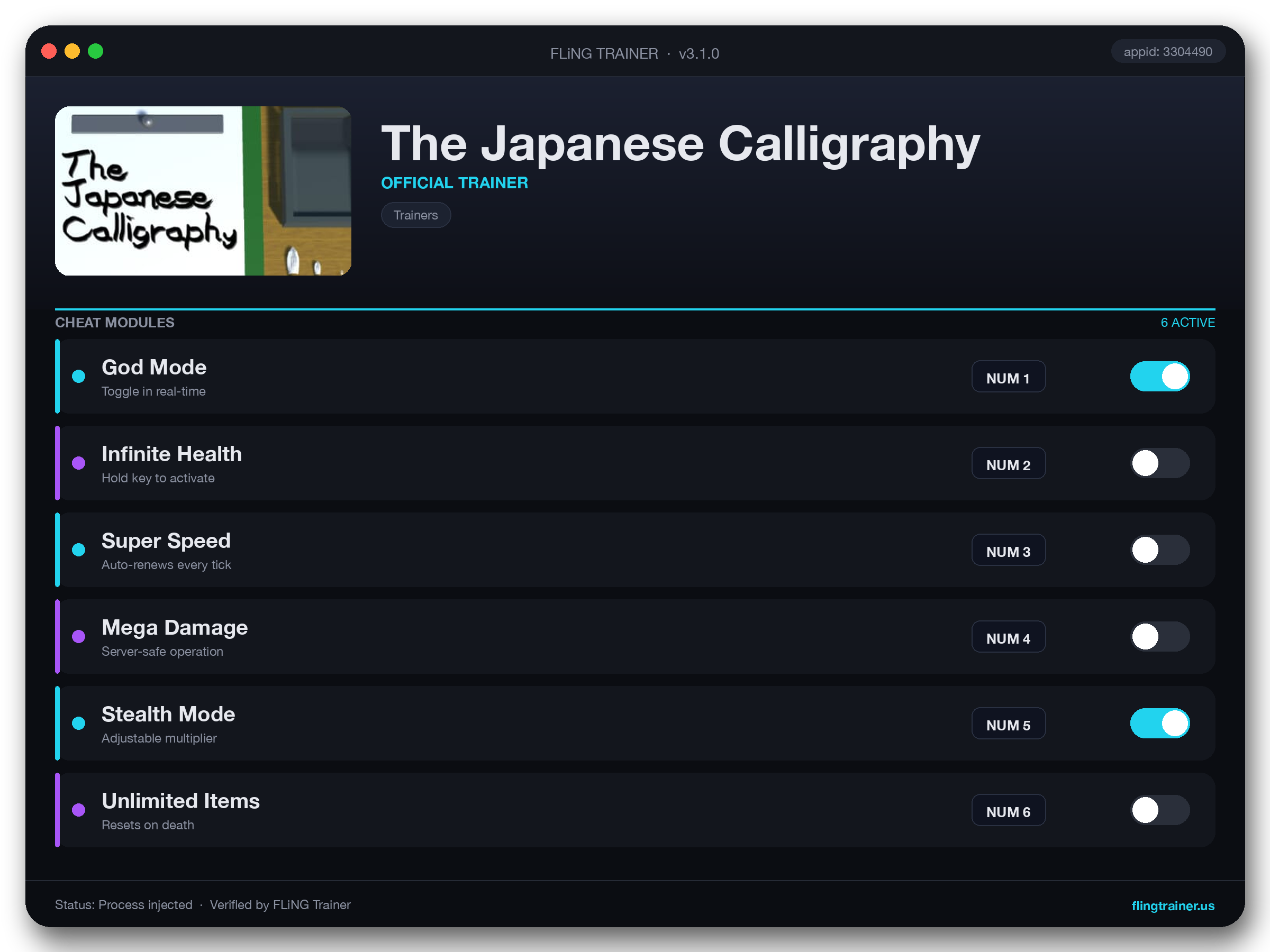Enable Mega Damage toggle switch
This screenshot has height=952, width=1270.
click(1160, 636)
